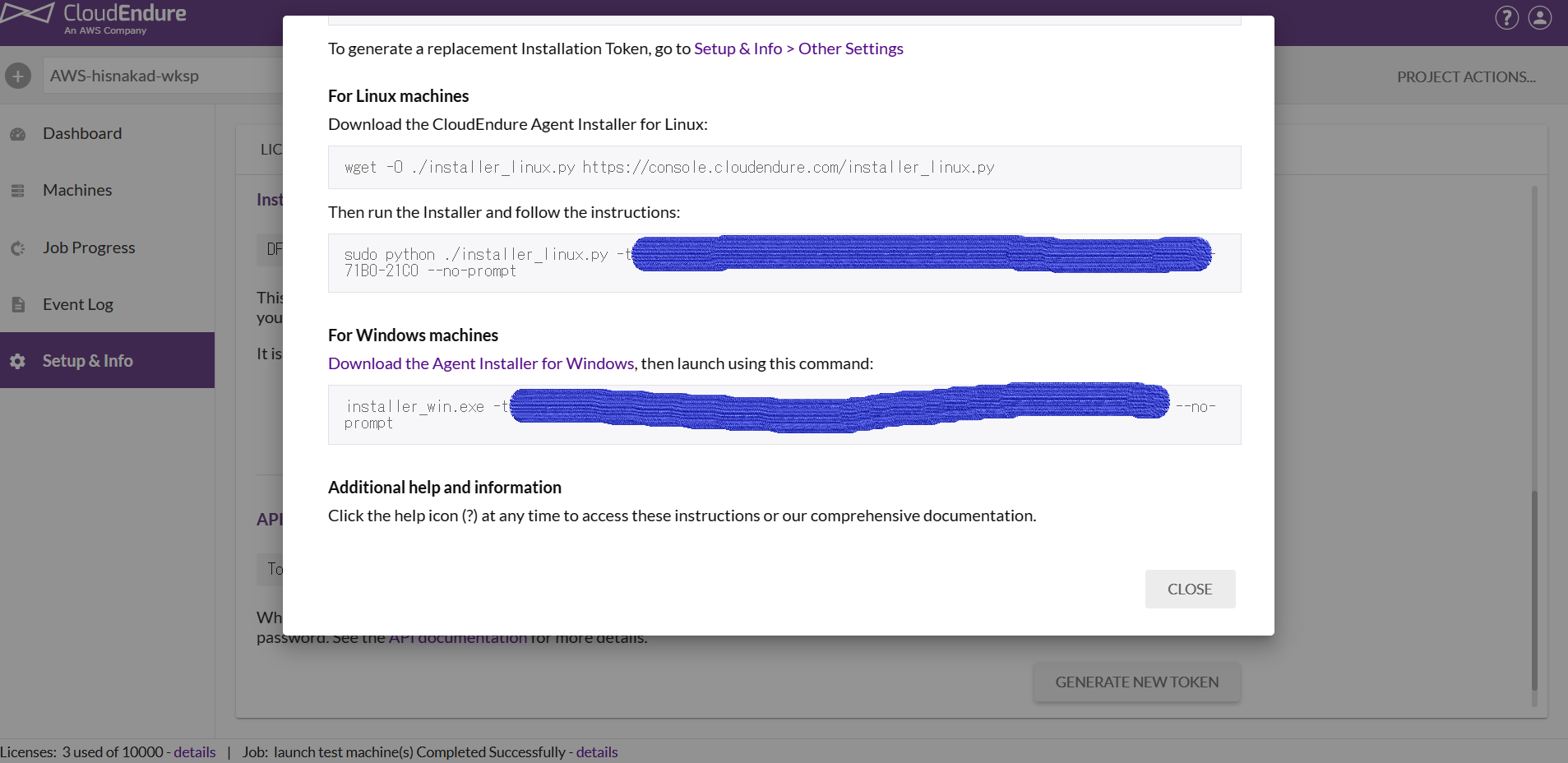Download the Agent Installer for Windows
1568x763 pixels.
[481, 363]
